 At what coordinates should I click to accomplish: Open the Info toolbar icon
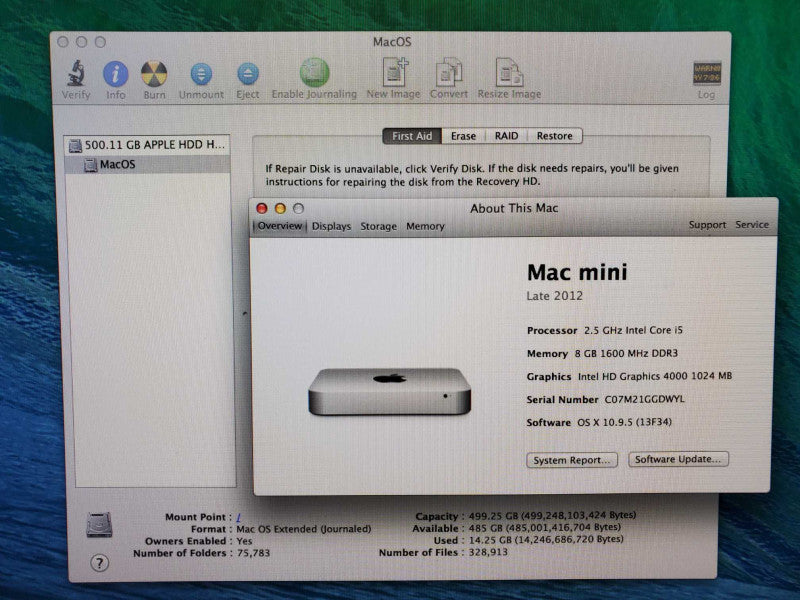[x=116, y=74]
